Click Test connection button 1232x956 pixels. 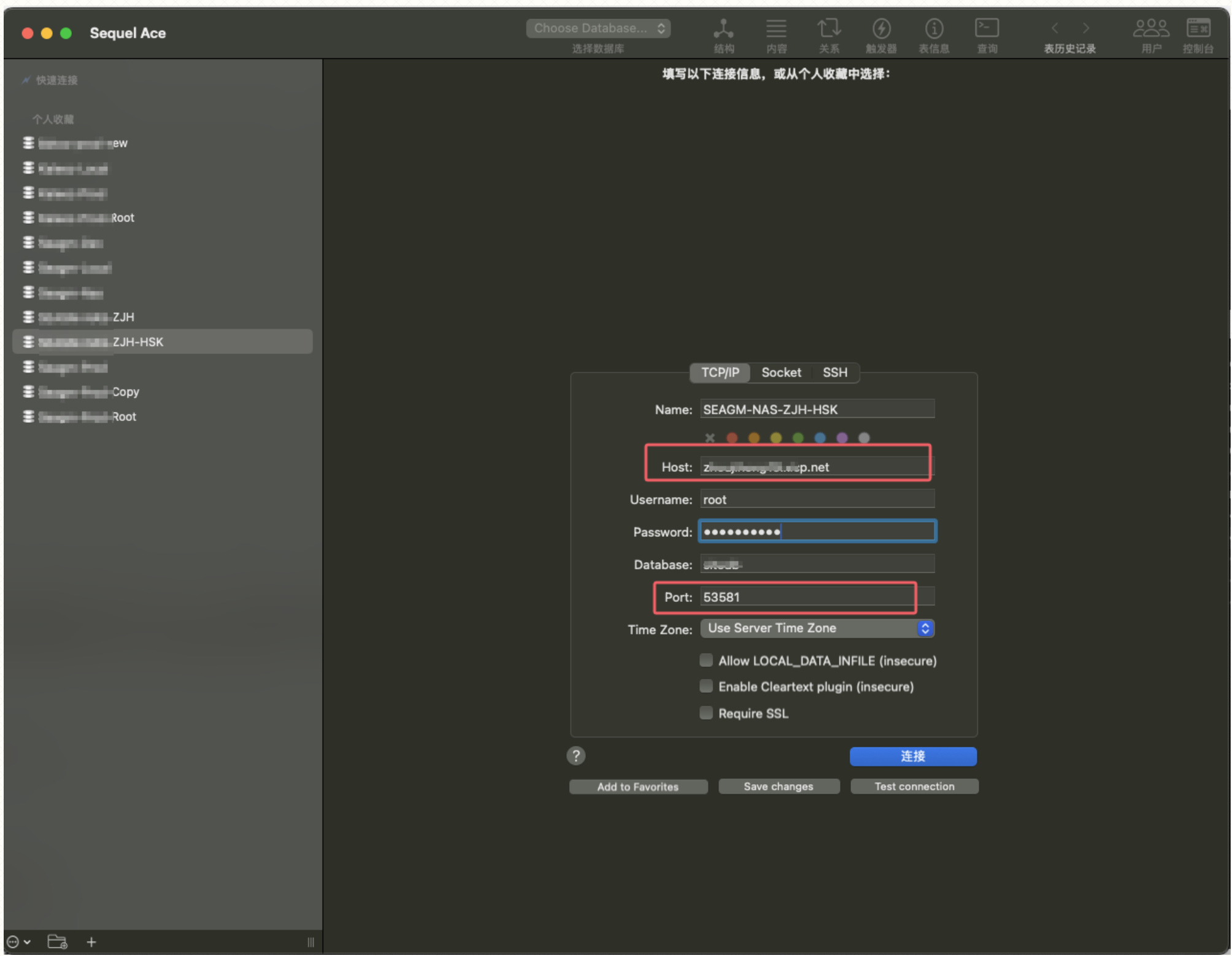tap(914, 786)
